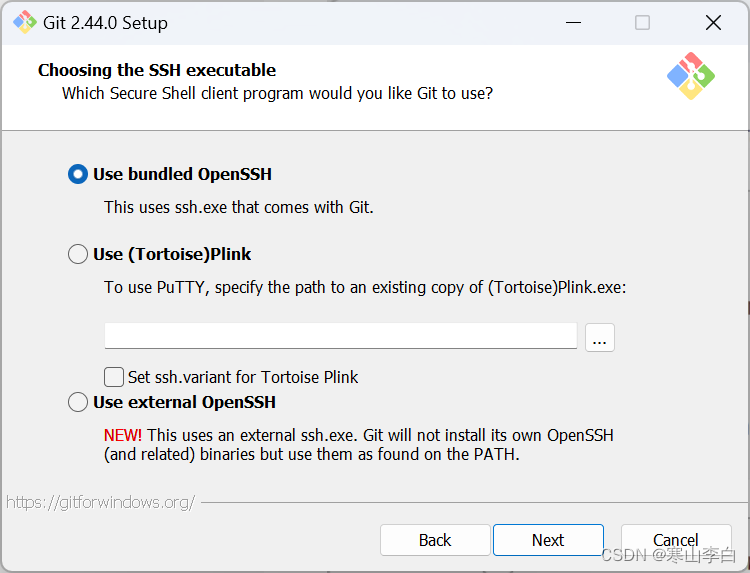Close the Git 2.44.0 Setup window
The image size is (750, 573).
[x=713, y=22]
